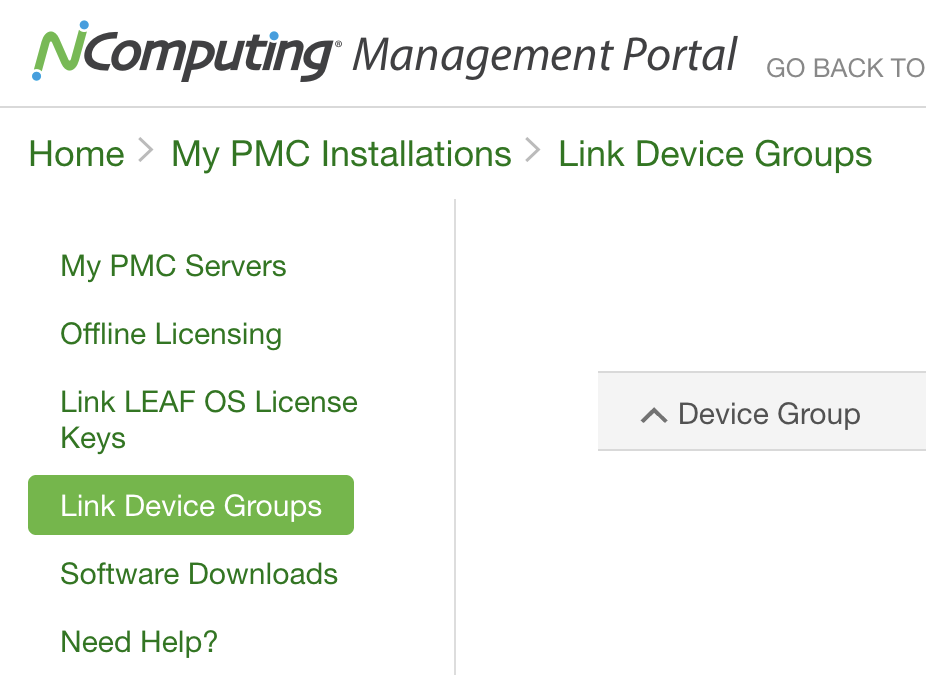Open the Home breadcrumb link

point(77,154)
